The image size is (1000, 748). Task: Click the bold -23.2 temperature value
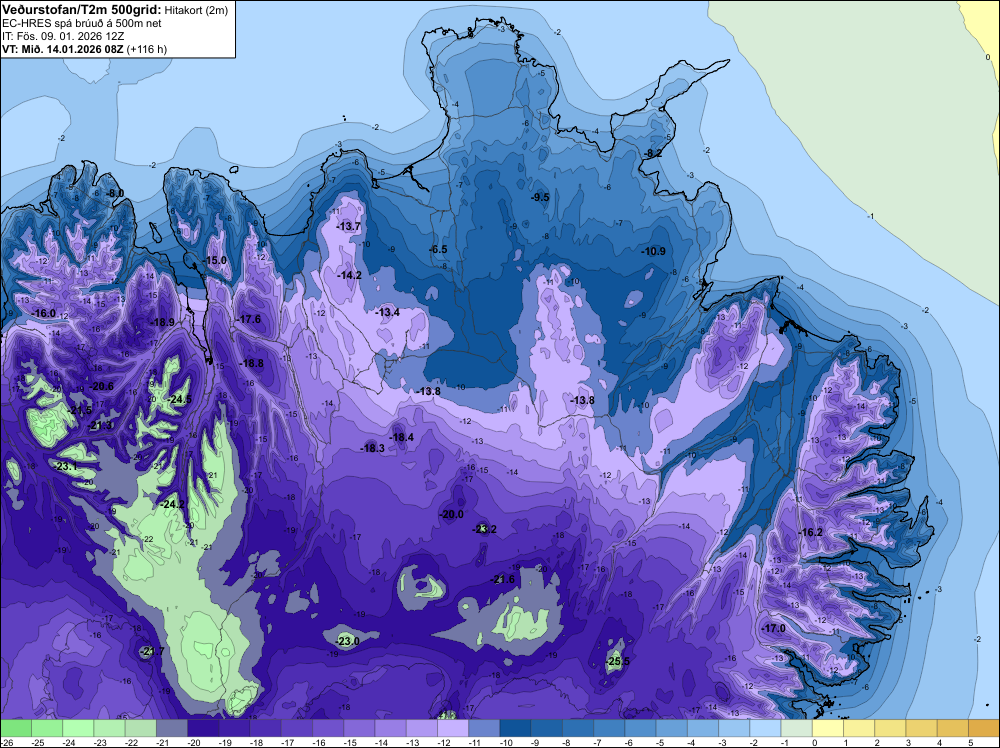click(485, 529)
